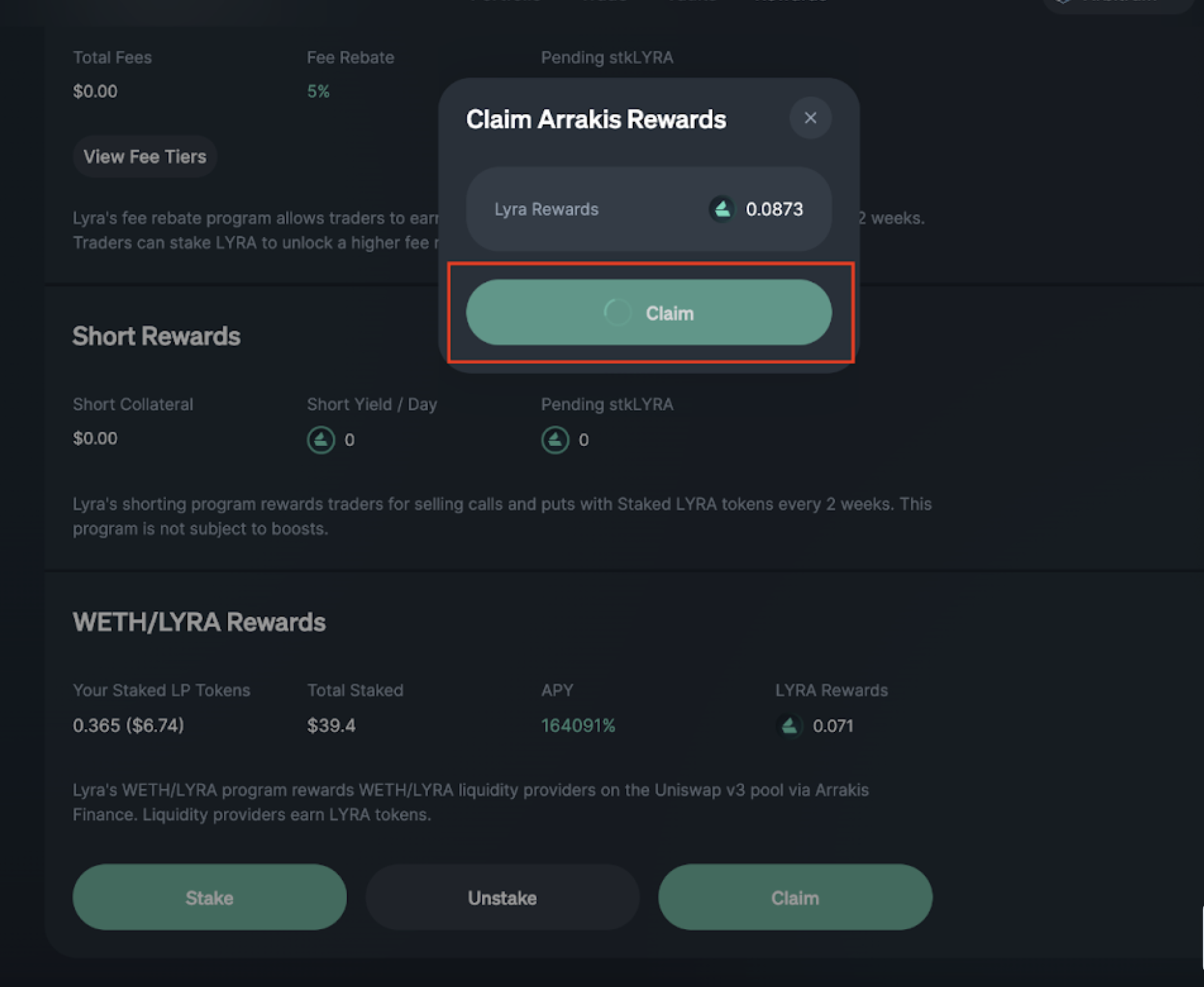Click the Short Rewards section heading
This screenshot has width=1204, height=987.
(156, 336)
